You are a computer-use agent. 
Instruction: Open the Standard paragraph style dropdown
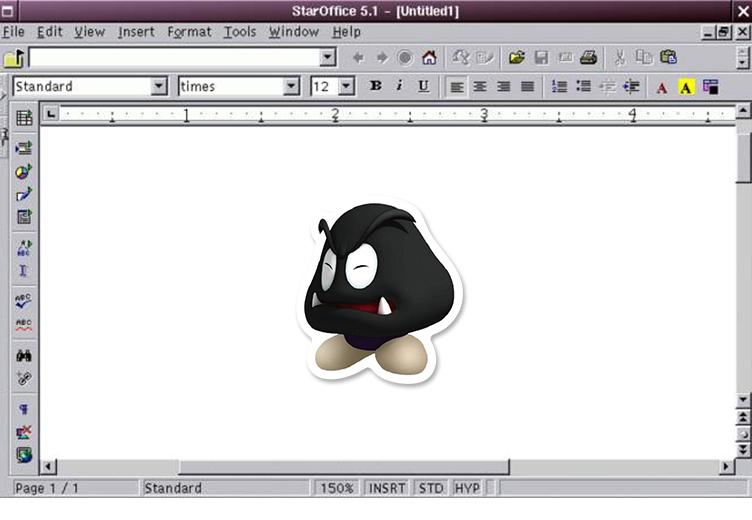[159, 87]
